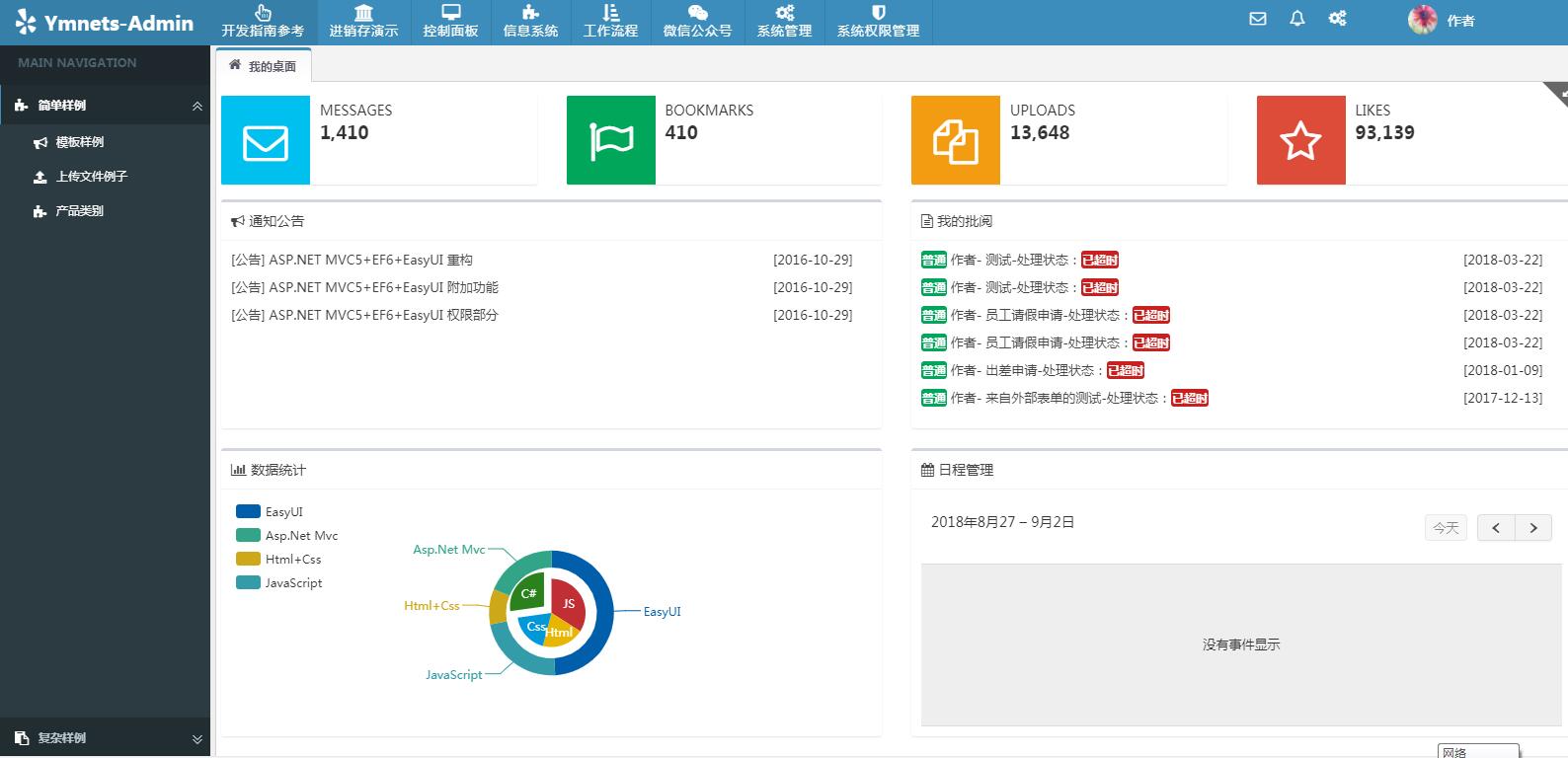Click the LIKES count 93,139

click(x=1384, y=133)
